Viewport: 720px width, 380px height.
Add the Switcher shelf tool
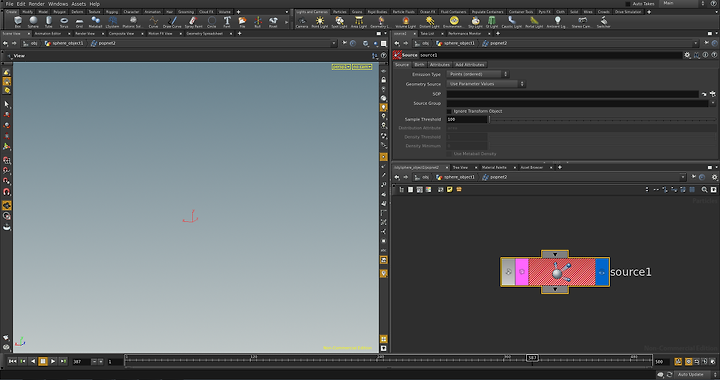tap(603, 22)
